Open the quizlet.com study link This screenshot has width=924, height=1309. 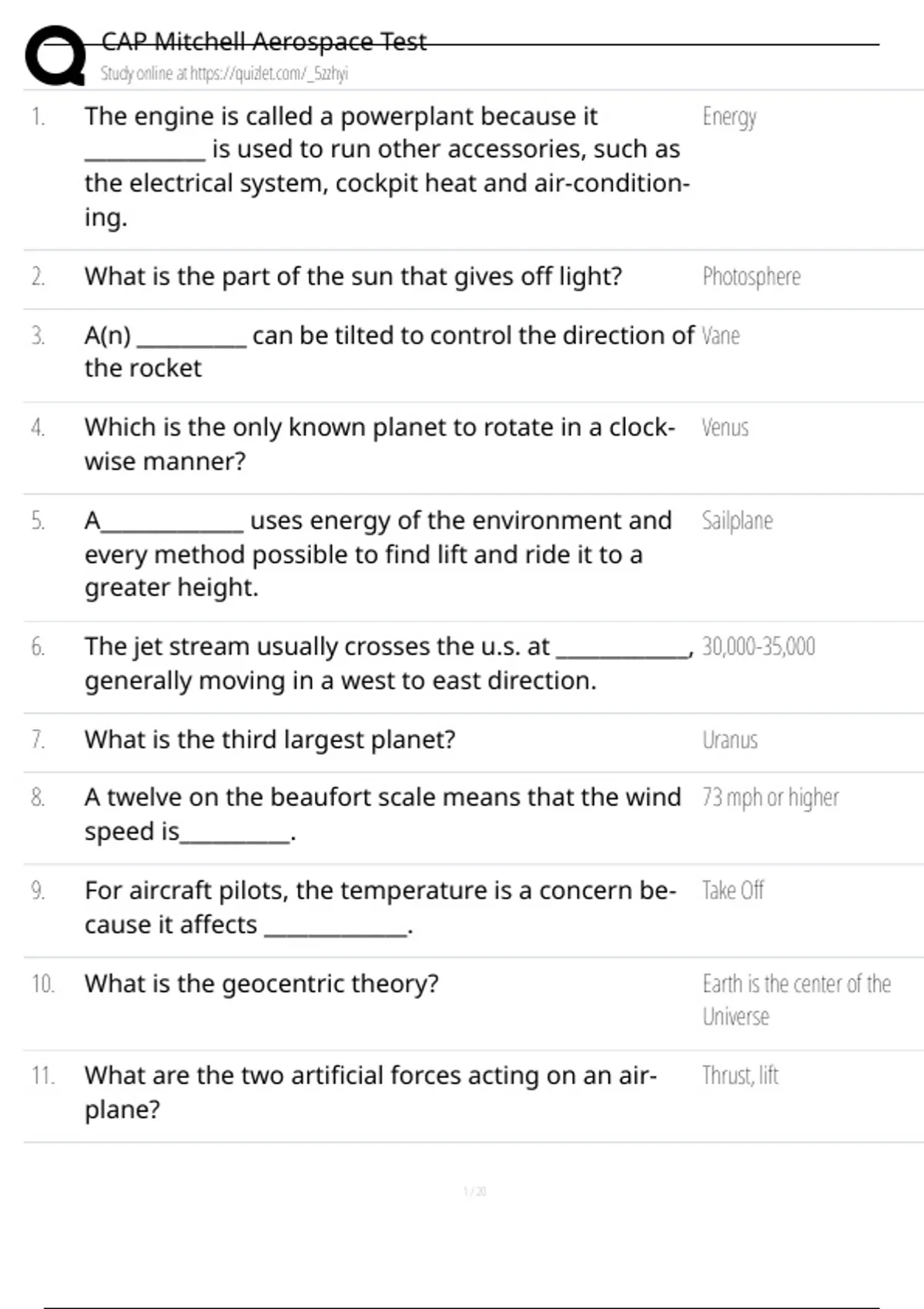pyautogui.click(x=224, y=74)
